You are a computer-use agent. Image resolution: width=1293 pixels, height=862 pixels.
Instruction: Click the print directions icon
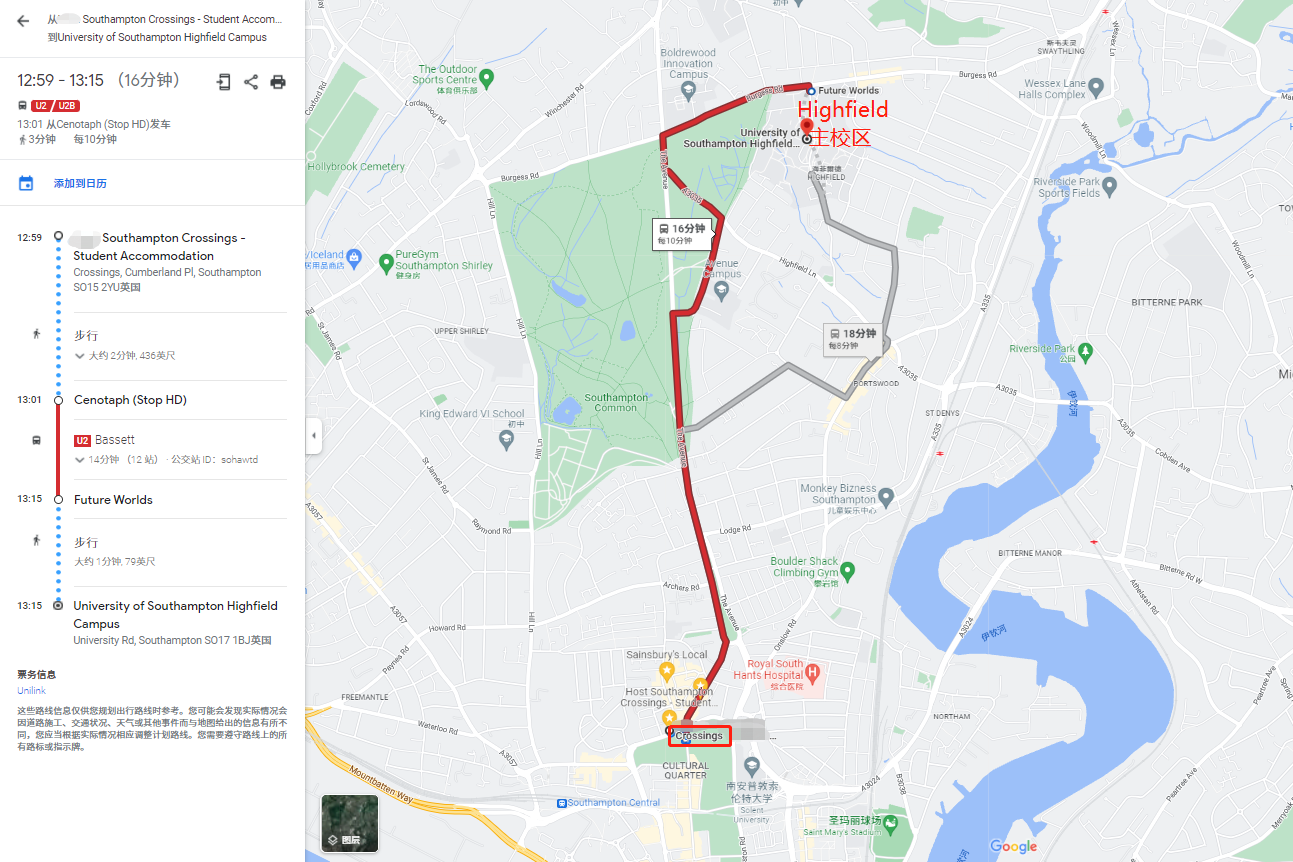tap(278, 82)
